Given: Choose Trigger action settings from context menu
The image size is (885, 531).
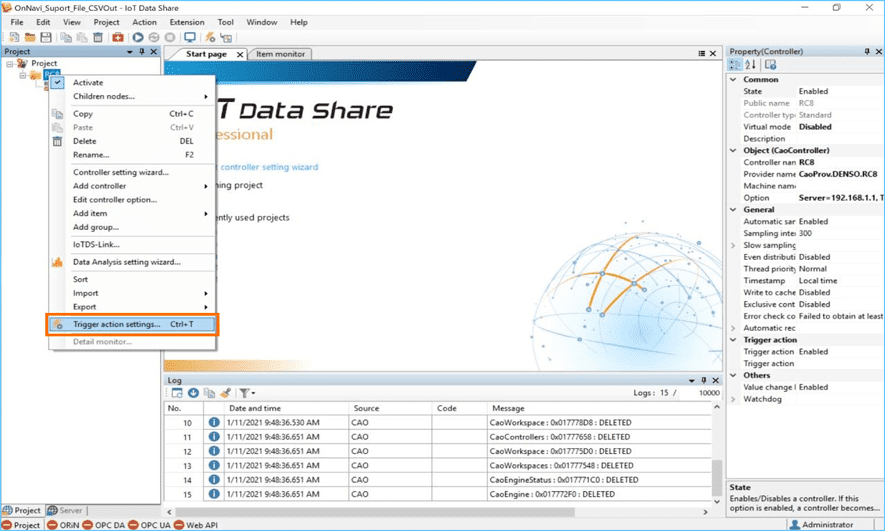Looking at the screenshot, I should 133,324.
